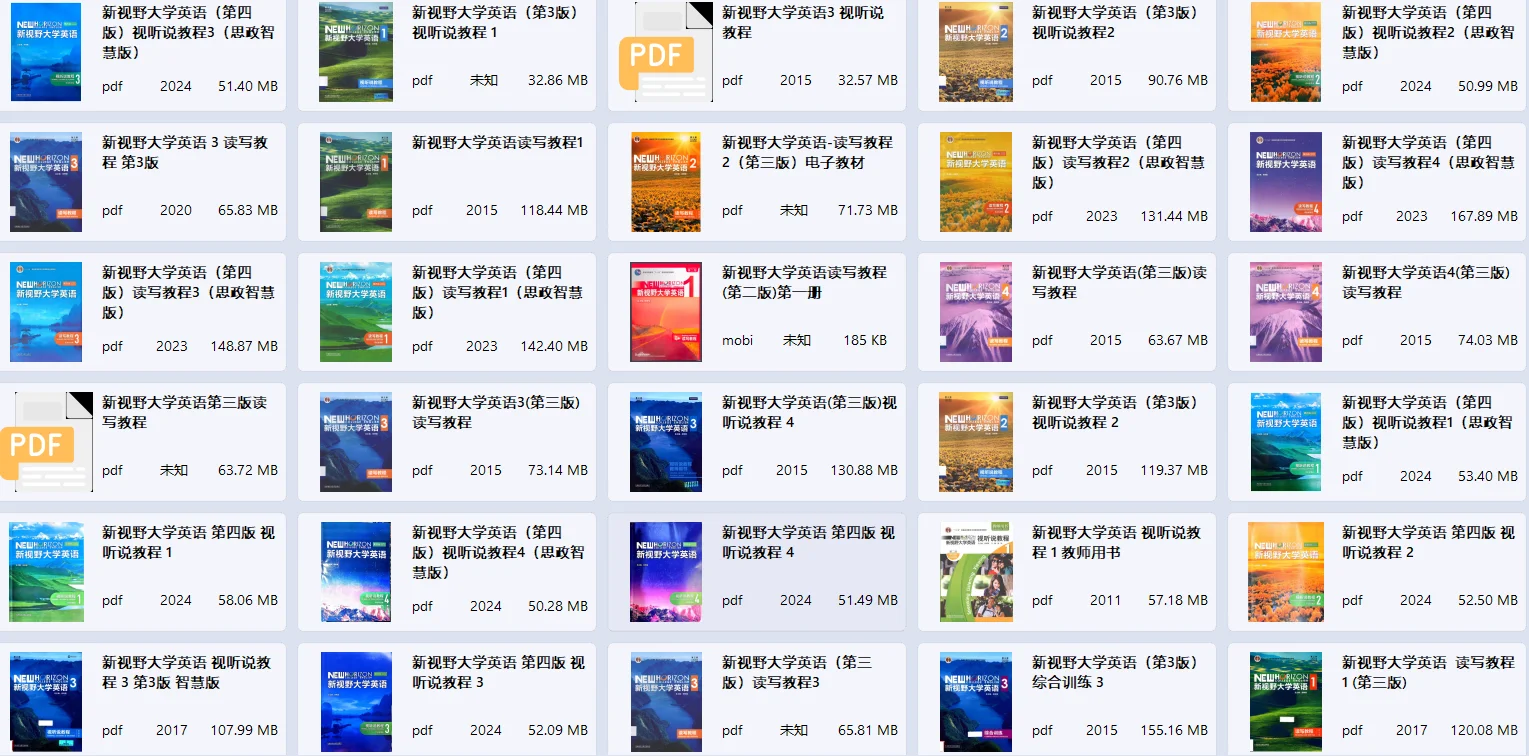Open title 新视野大学英语（第四版）读写教程1（思政智慧版）
Viewport: 1529px width, 756px height.
pos(498,292)
